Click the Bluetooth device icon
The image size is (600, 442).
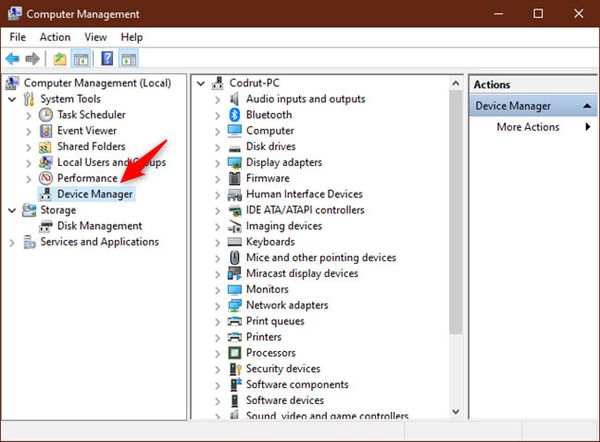pos(235,115)
